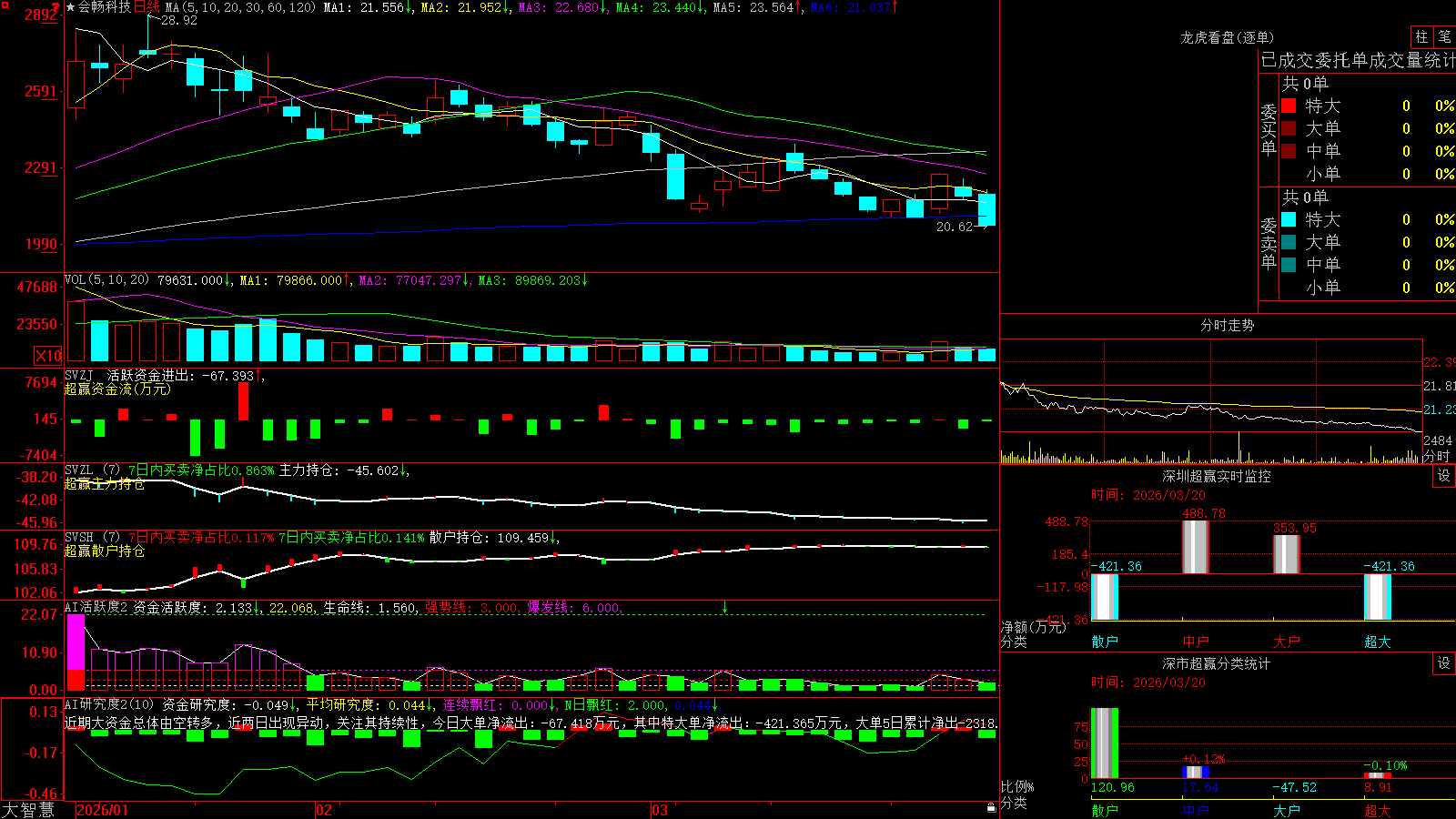Click the star icon beside 会畅科技
Screen dimensions: 1456x819
(71, 7)
